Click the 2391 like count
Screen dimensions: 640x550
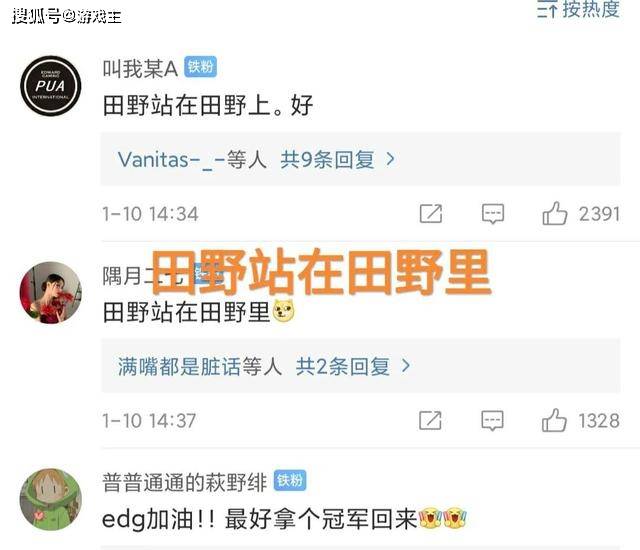click(x=600, y=214)
